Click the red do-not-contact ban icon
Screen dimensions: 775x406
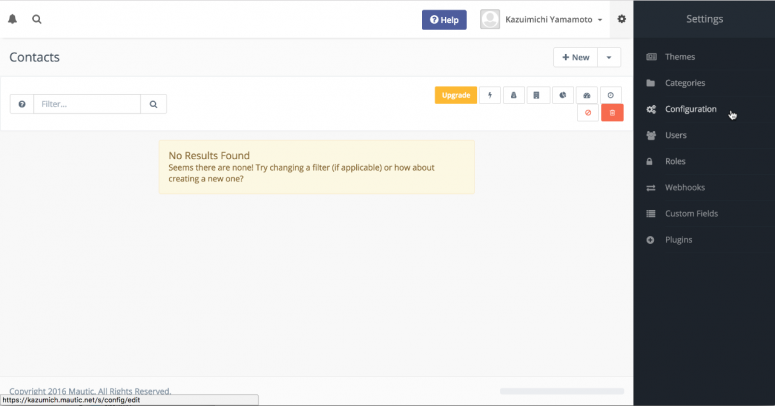(x=587, y=113)
